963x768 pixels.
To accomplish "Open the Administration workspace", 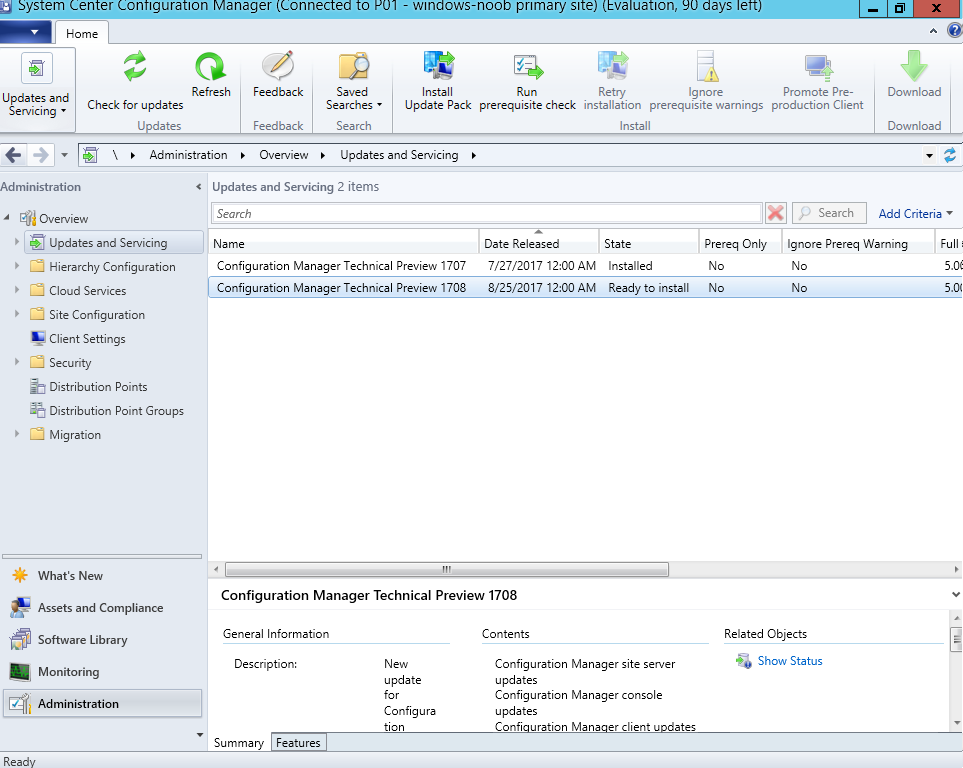I will pos(102,703).
